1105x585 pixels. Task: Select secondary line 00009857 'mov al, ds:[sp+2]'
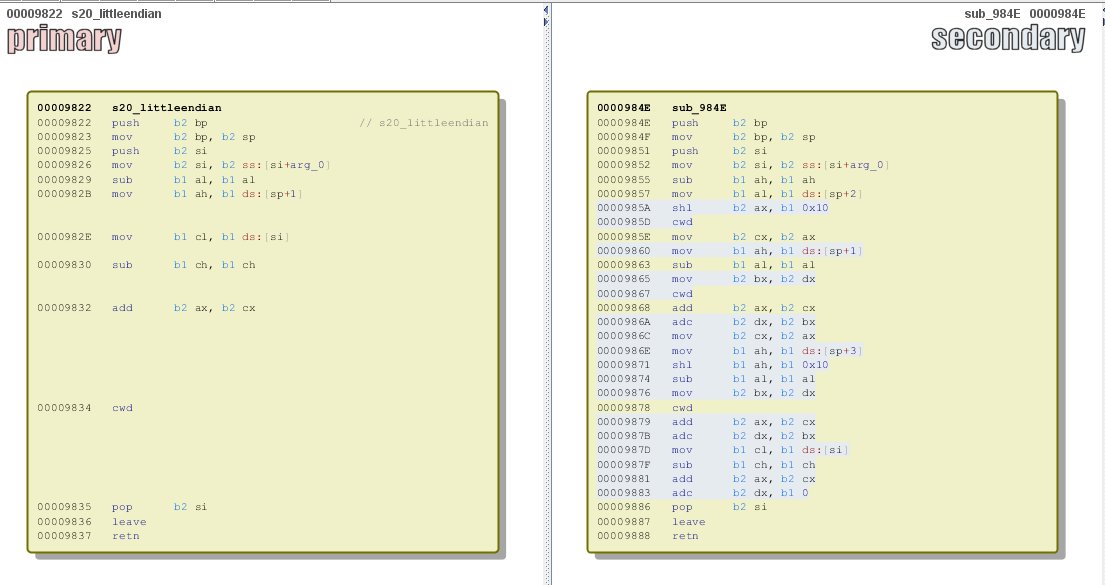(x=729, y=194)
